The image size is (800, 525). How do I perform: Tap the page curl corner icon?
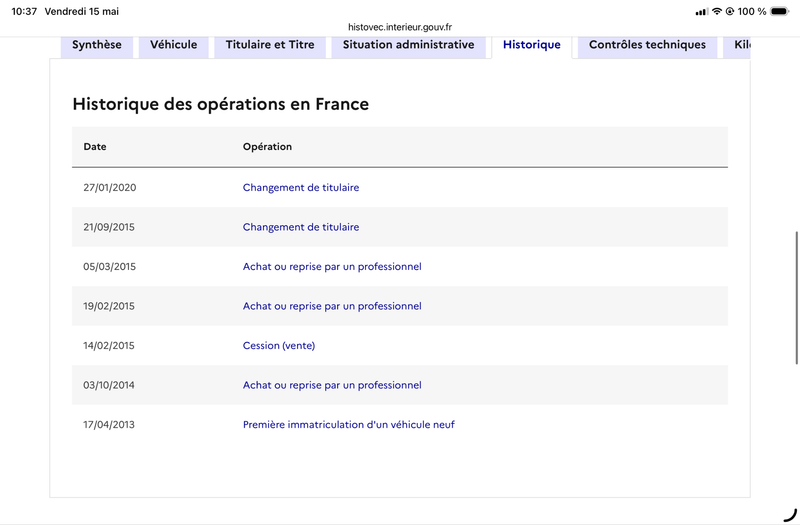(790, 515)
